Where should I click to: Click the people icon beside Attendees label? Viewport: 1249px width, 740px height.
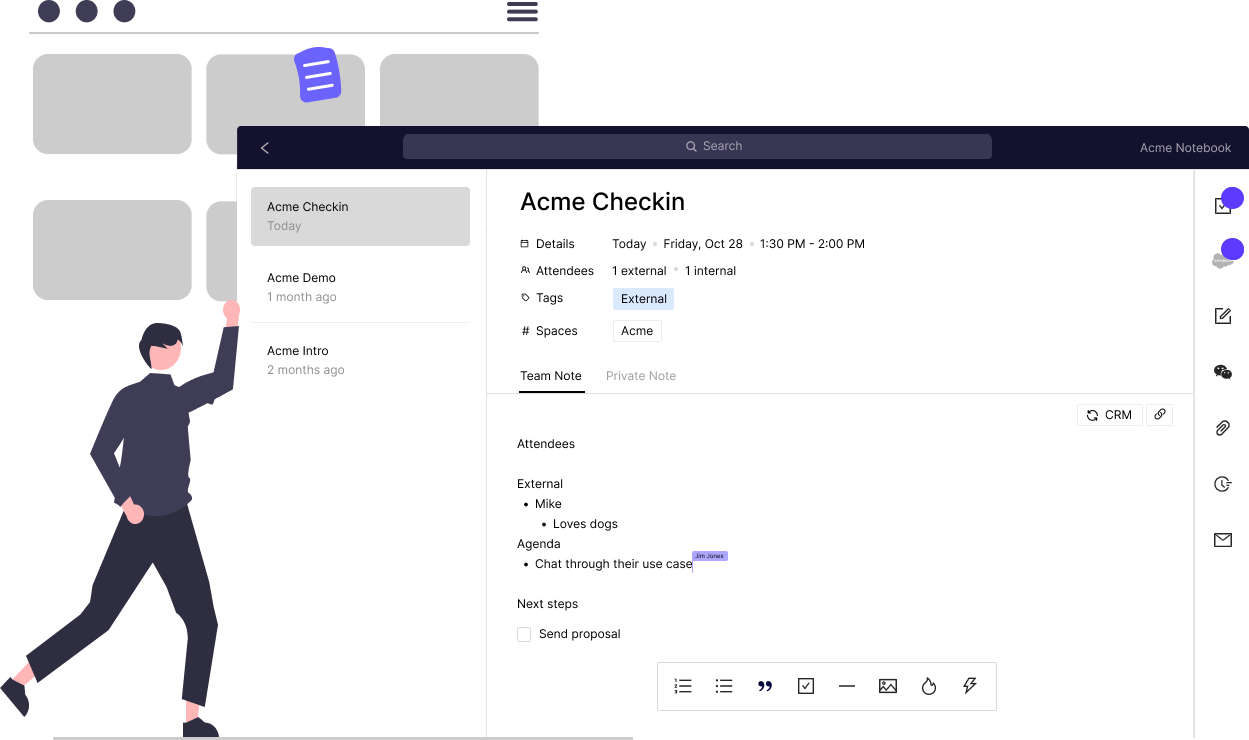(525, 271)
